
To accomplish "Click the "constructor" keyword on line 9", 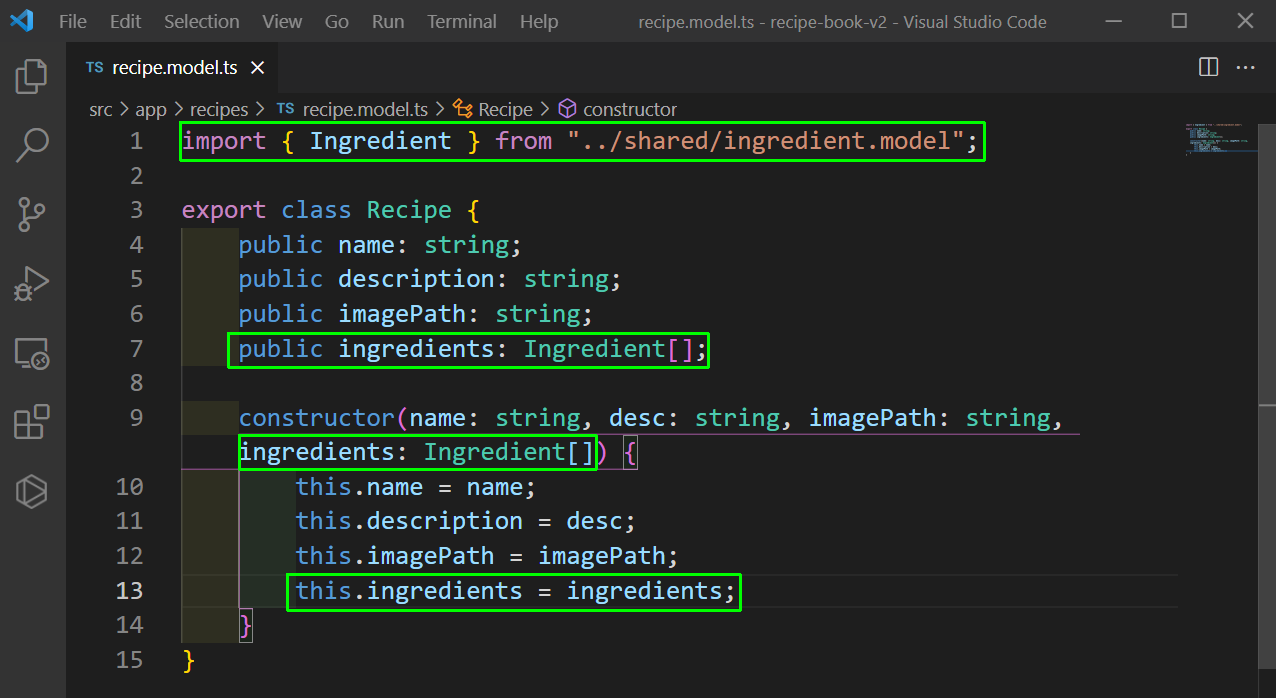I will 317,417.
